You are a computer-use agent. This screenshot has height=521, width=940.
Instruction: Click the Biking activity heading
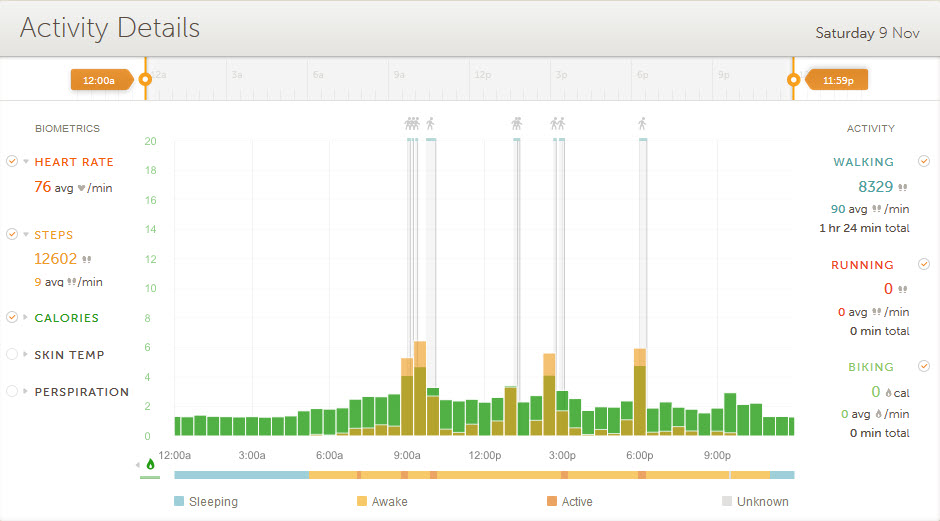[x=870, y=367]
